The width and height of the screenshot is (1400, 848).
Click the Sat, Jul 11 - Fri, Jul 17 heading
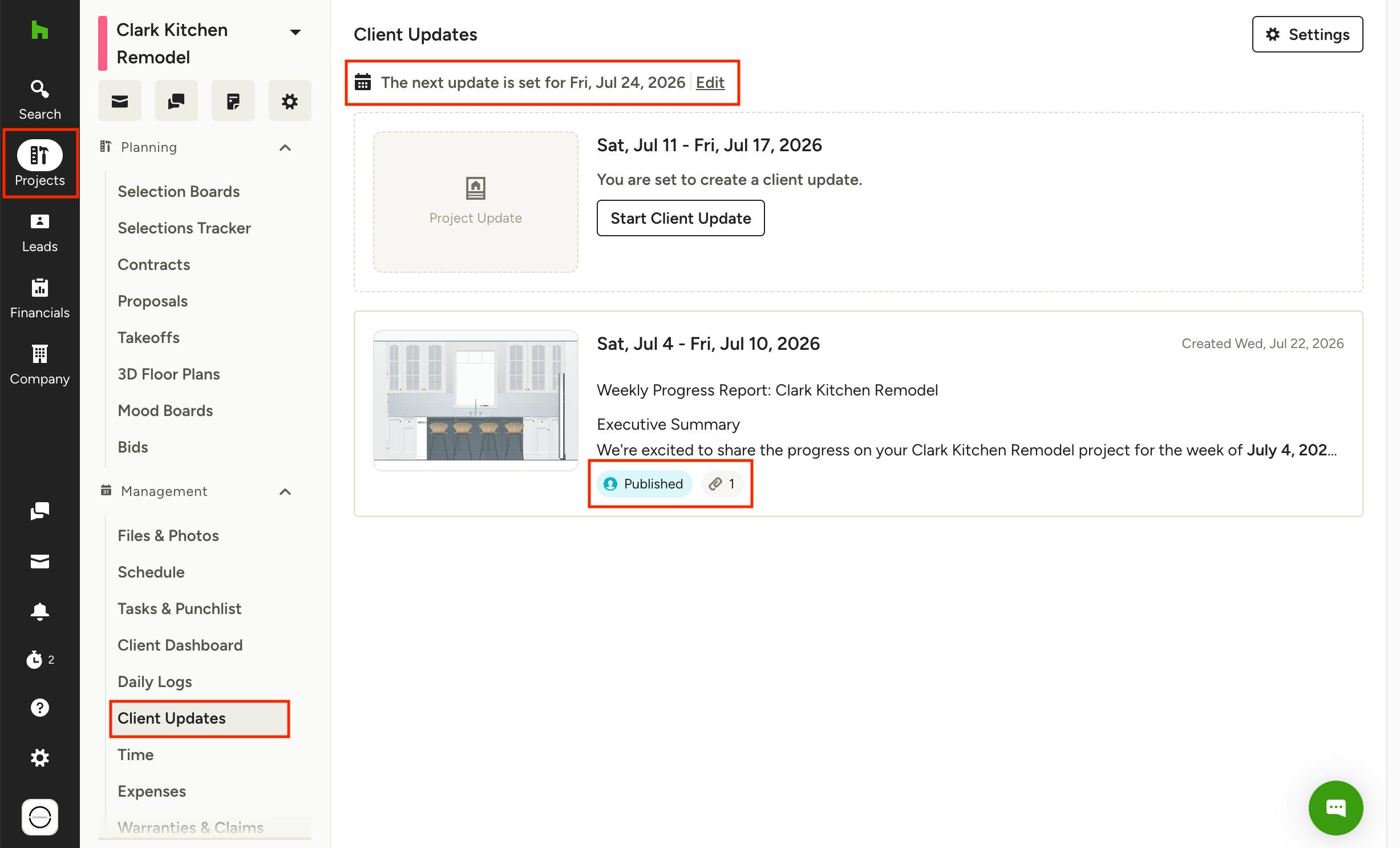[709, 145]
